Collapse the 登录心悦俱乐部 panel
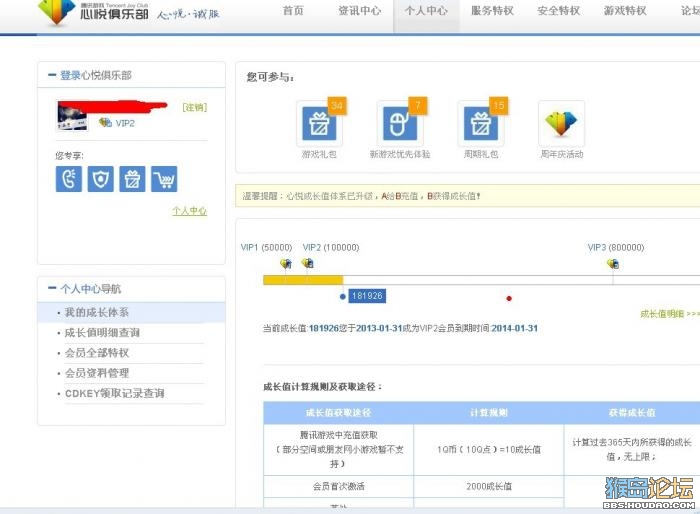 pos(52,75)
